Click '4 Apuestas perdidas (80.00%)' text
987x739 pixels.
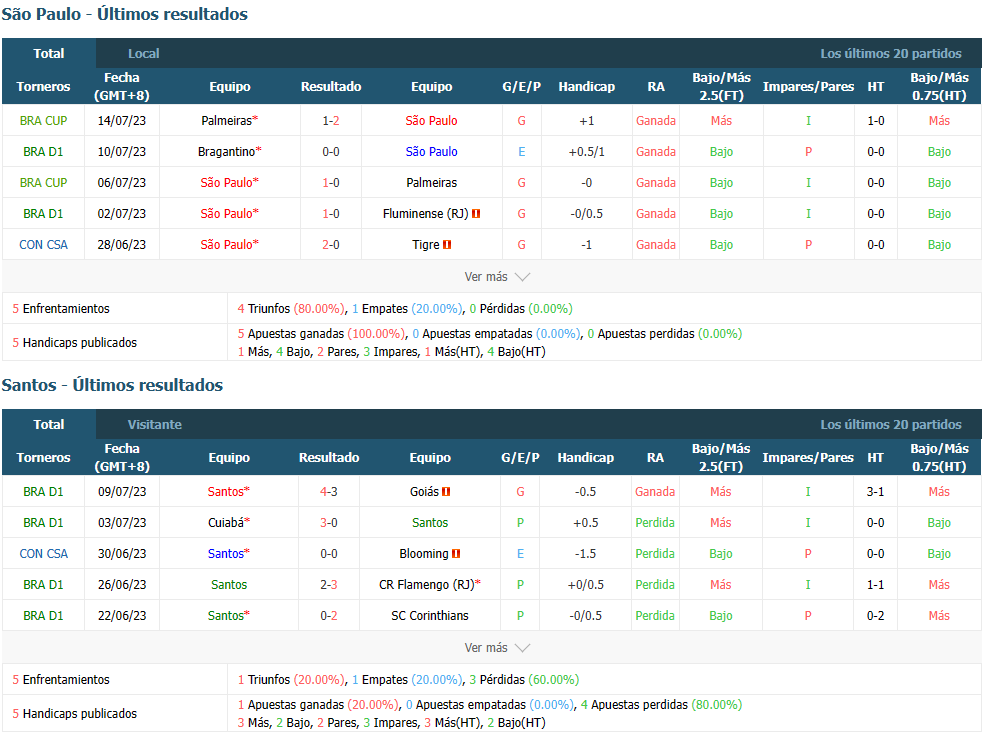pos(661,704)
